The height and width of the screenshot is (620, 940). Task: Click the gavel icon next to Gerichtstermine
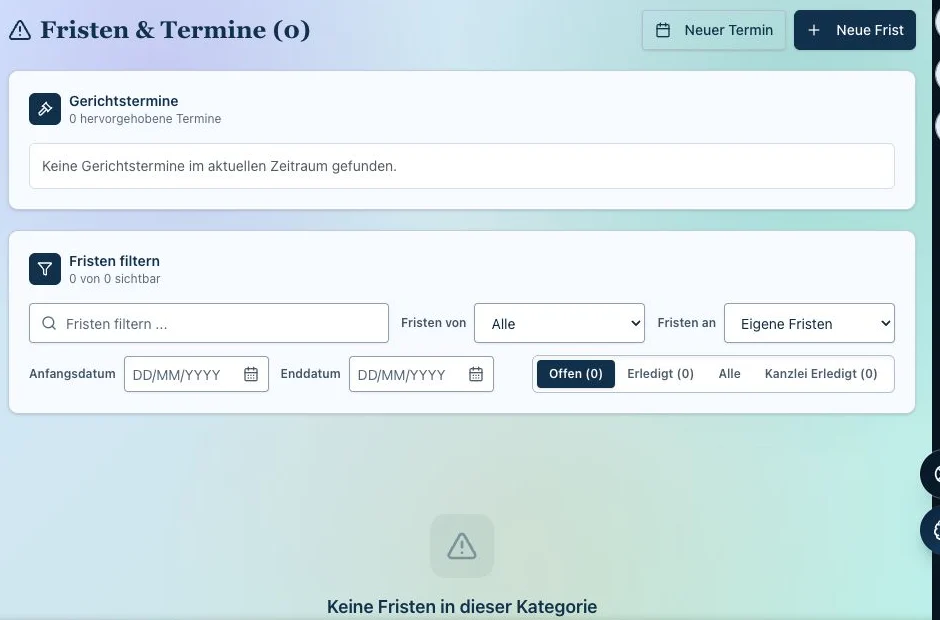45,109
